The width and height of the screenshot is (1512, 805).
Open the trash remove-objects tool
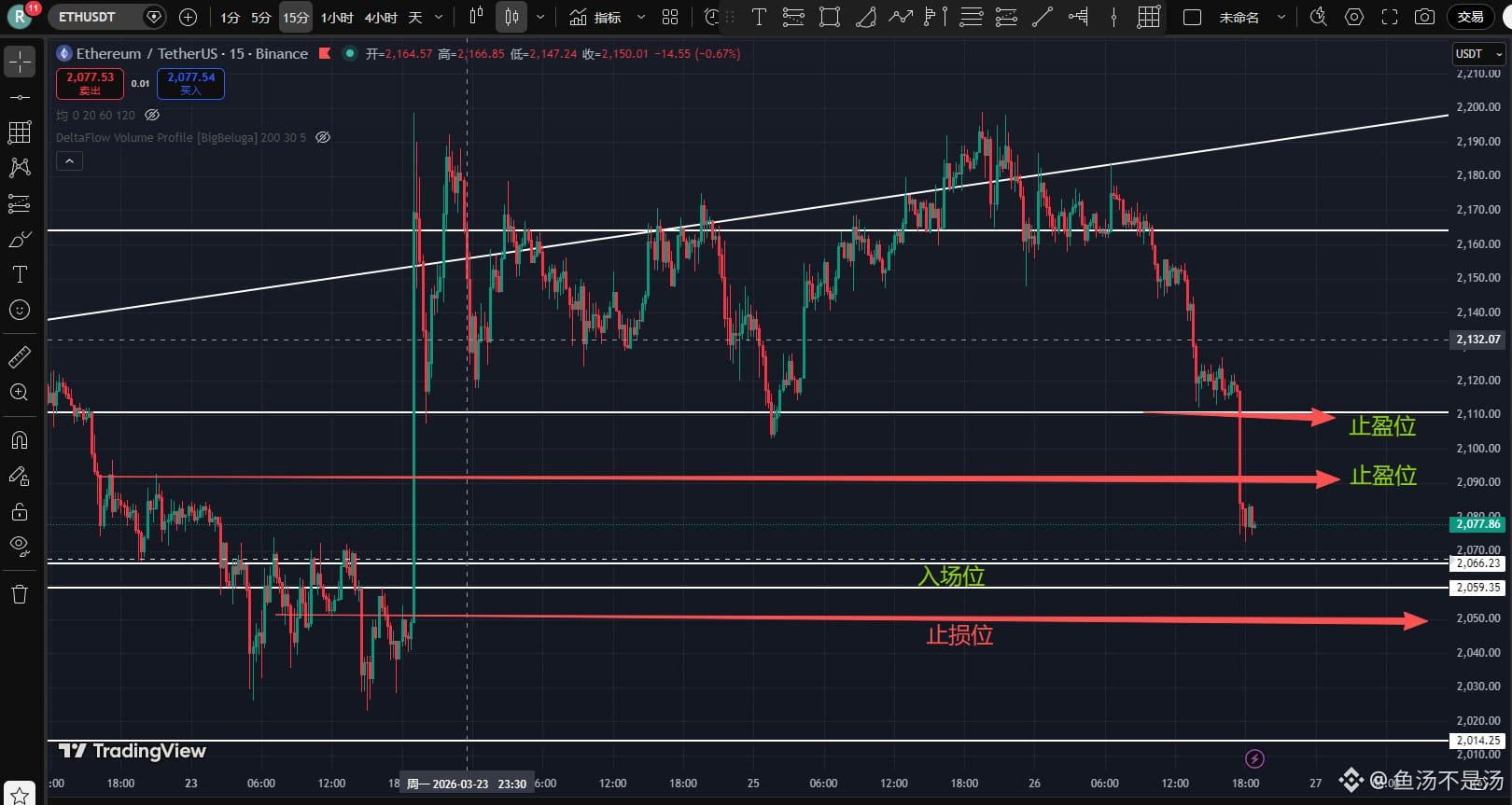click(20, 594)
